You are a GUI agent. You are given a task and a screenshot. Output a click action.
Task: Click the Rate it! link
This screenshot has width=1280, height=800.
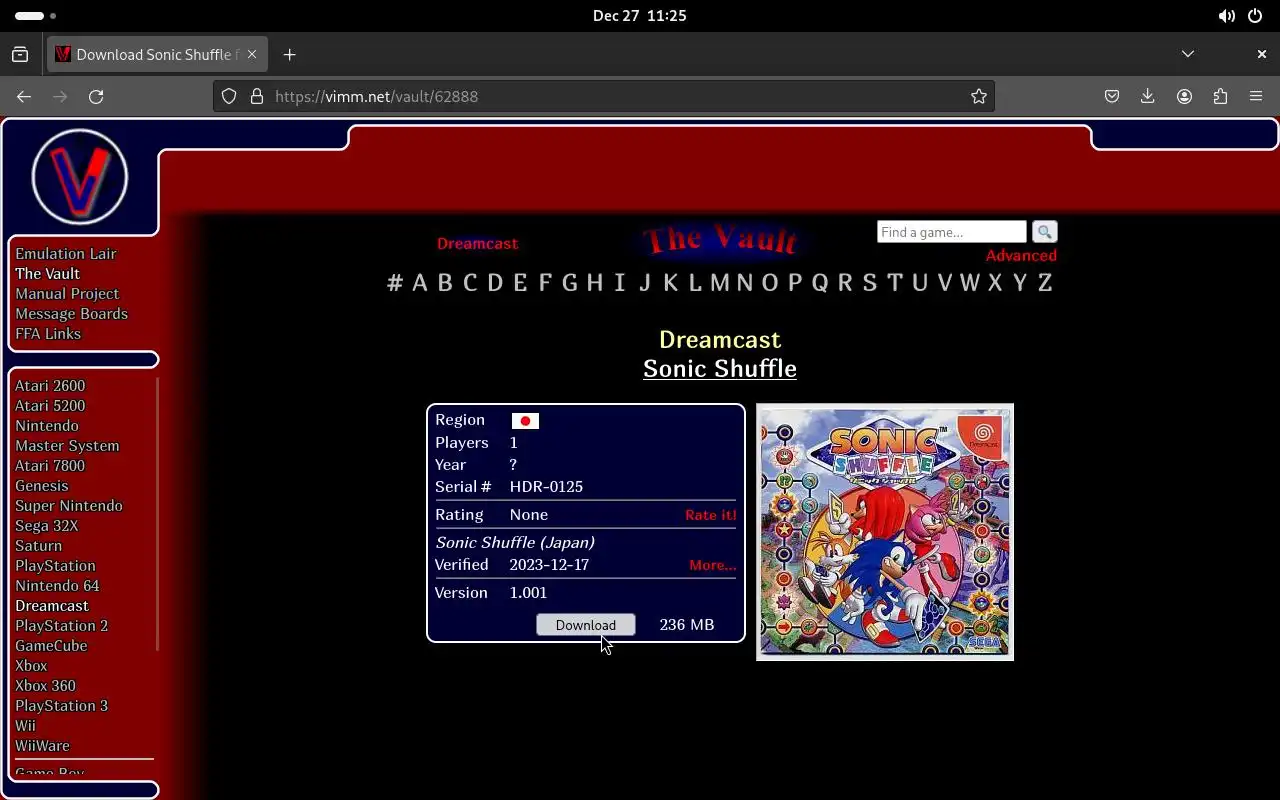point(711,515)
